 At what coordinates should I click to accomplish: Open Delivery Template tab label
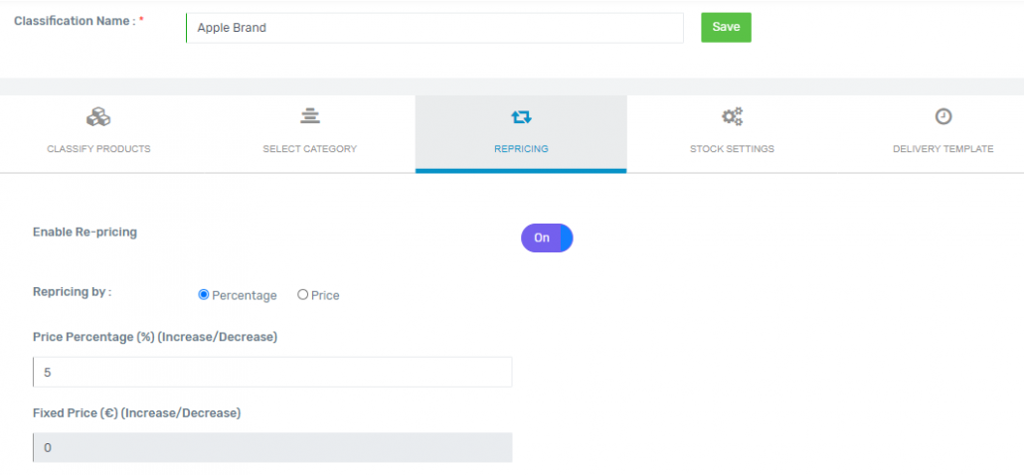click(x=943, y=149)
